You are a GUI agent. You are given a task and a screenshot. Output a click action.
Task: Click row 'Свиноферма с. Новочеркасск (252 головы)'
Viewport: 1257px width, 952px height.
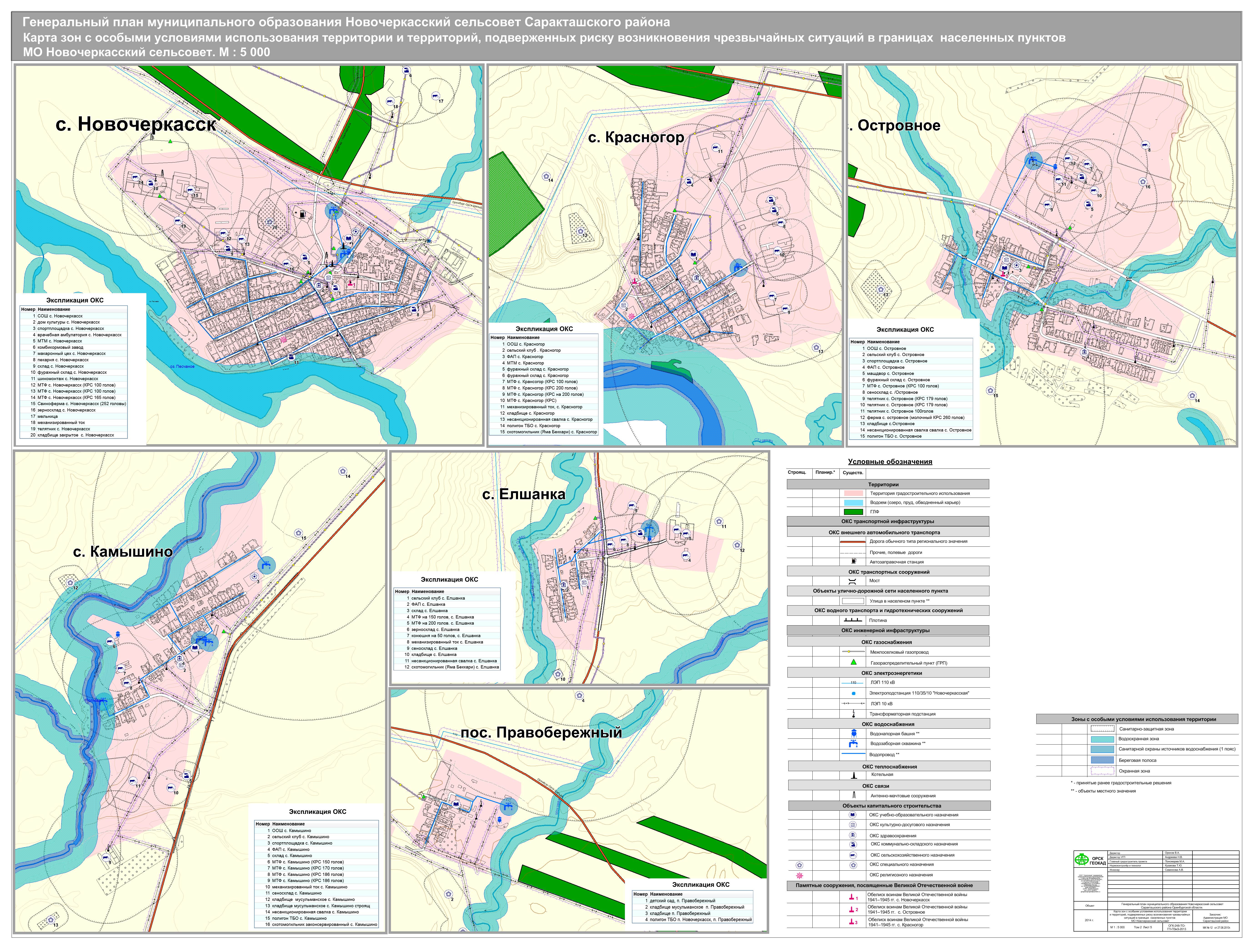pos(74,404)
